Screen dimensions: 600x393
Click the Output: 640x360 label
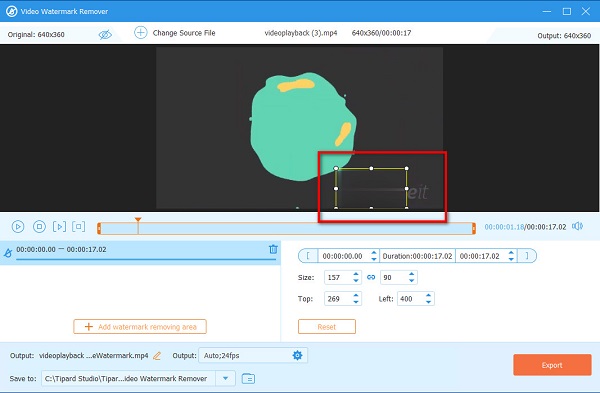(x=564, y=36)
